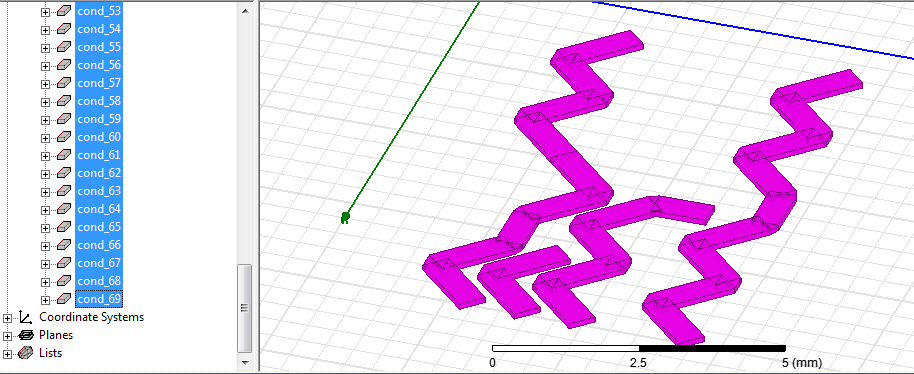This screenshot has width=914, height=374.
Task: Click the tree panel scrollbar thumb
Action: [x=245, y=308]
